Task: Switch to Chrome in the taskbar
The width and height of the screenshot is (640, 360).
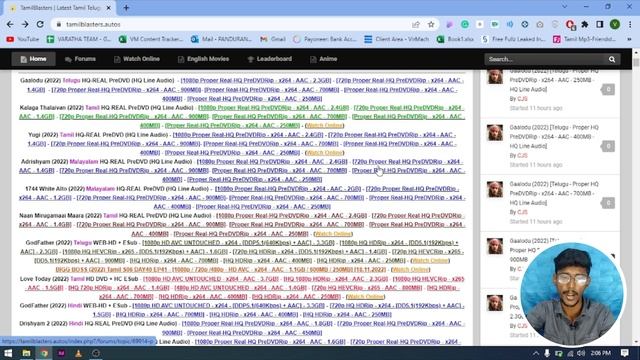Action: tap(44, 353)
